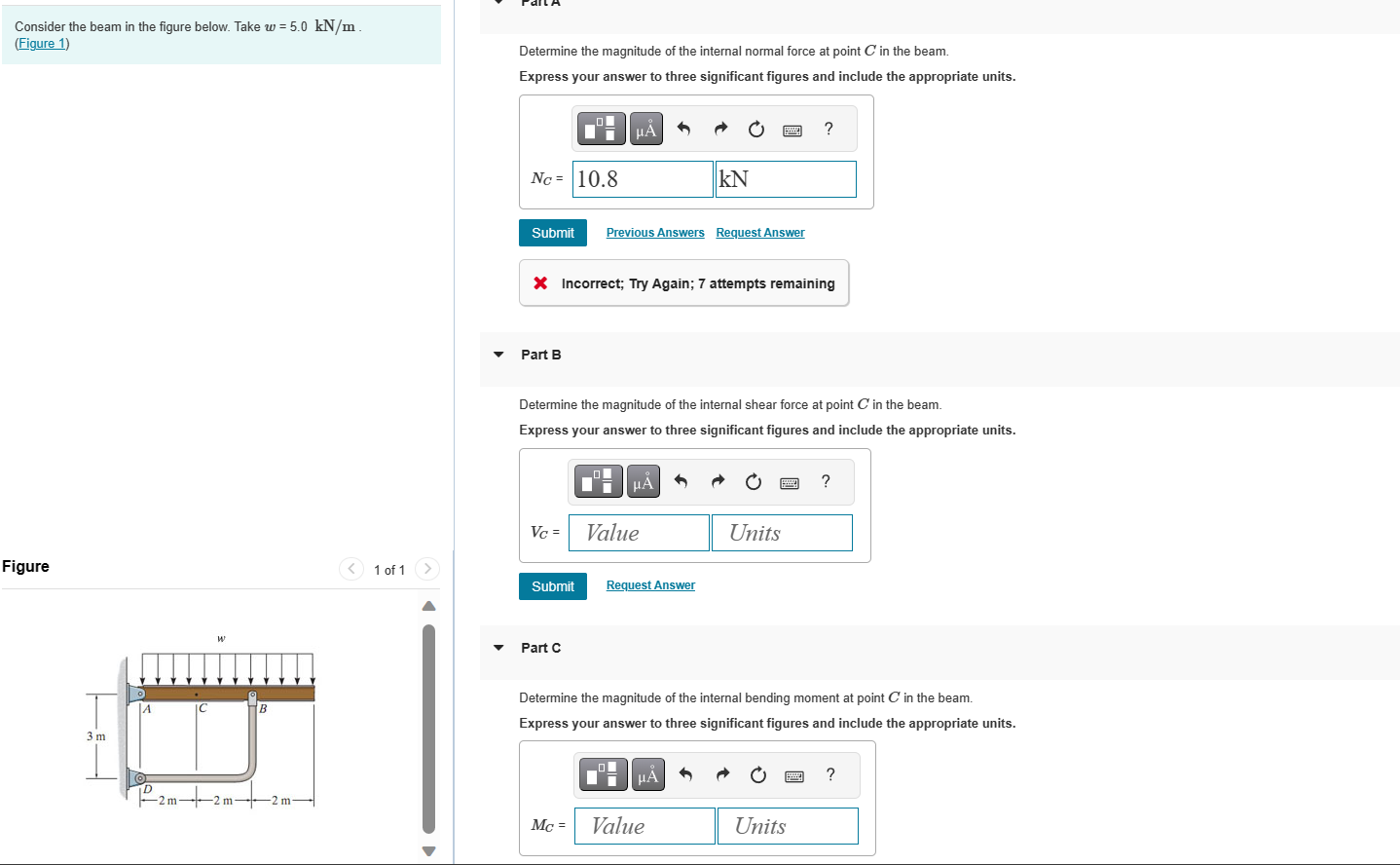Image resolution: width=1400 pixels, height=865 pixels.
Task: Show keyboard shortcuts for Part C
Action: pyautogui.click(x=794, y=775)
